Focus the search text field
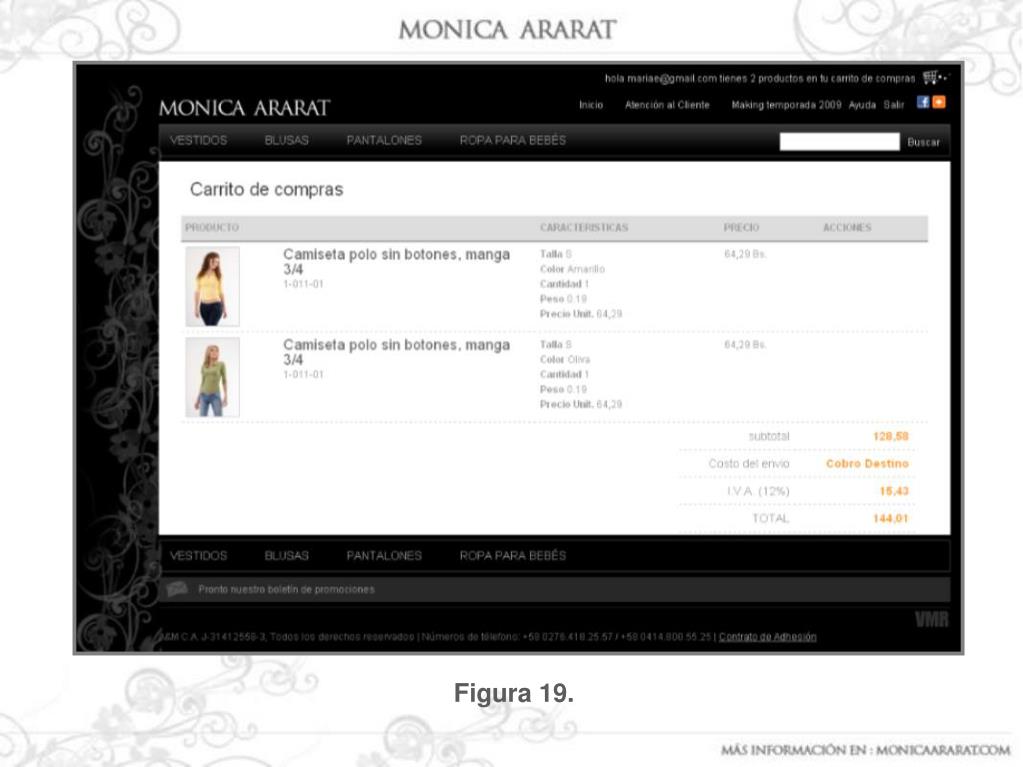 [839, 142]
